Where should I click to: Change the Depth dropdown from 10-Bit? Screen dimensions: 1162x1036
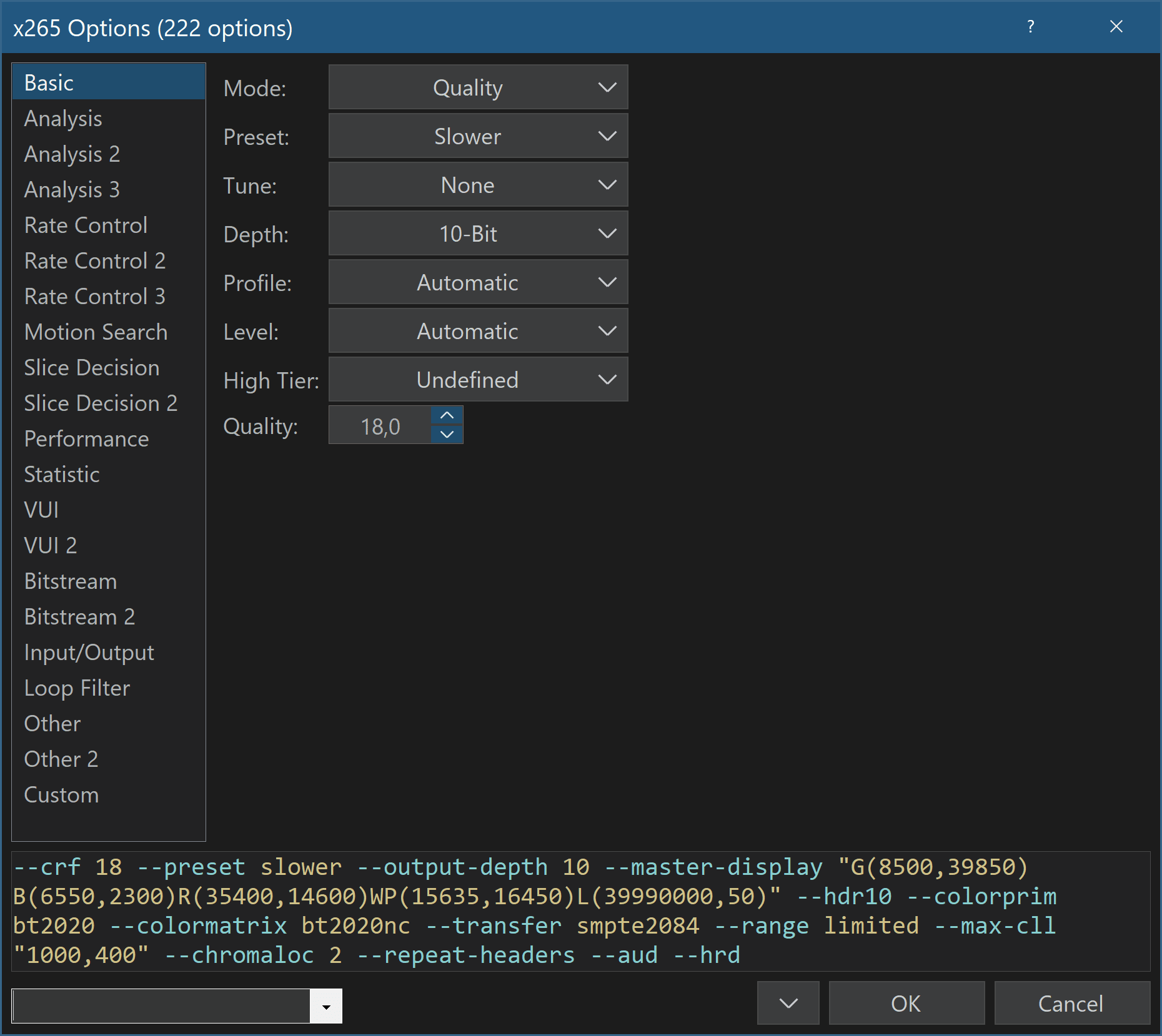tap(478, 234)
